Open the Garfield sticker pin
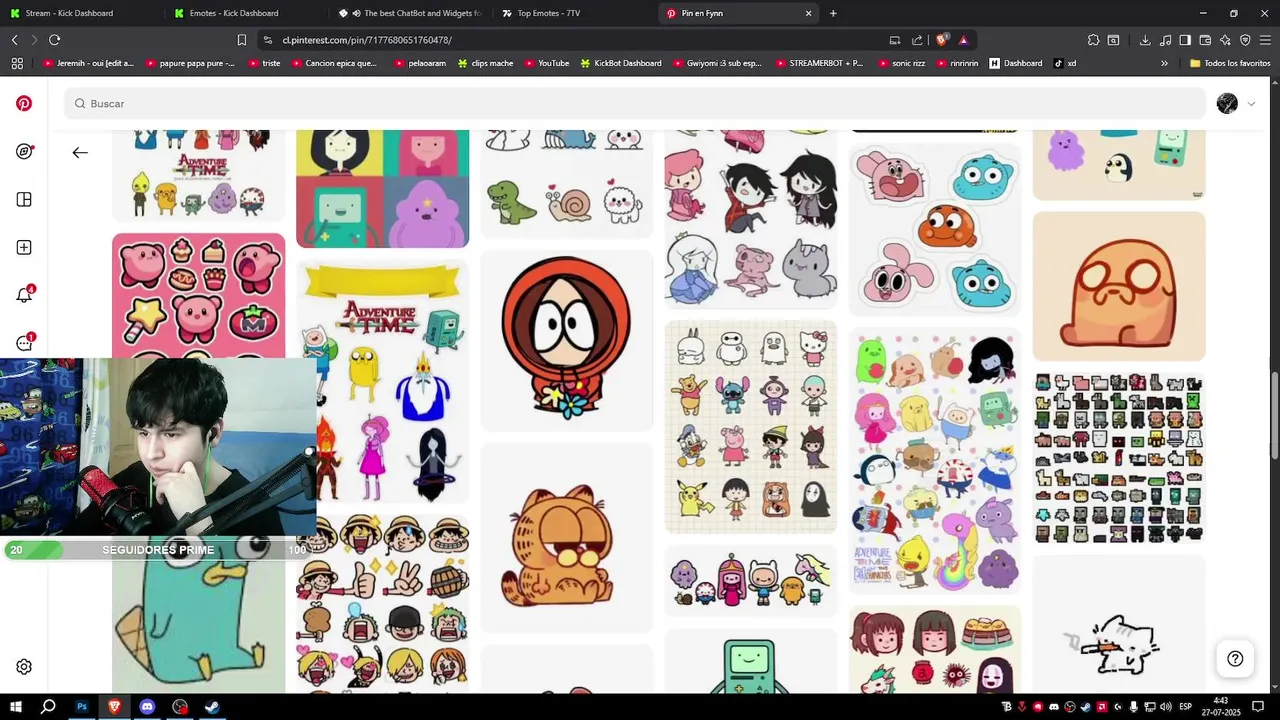 567,538
